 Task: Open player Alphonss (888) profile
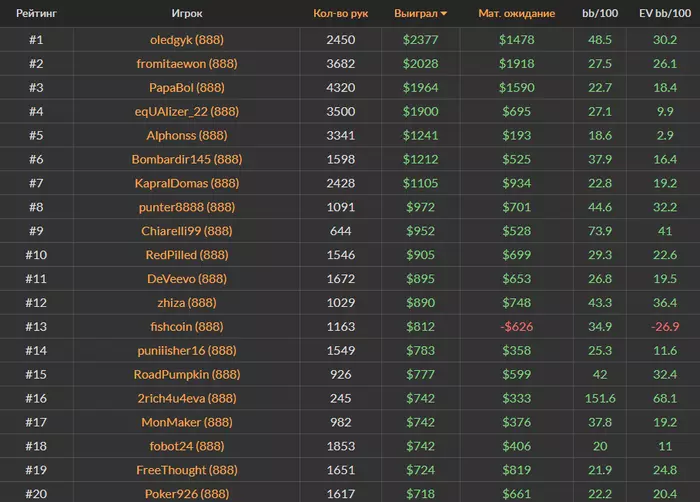(187, 135)
